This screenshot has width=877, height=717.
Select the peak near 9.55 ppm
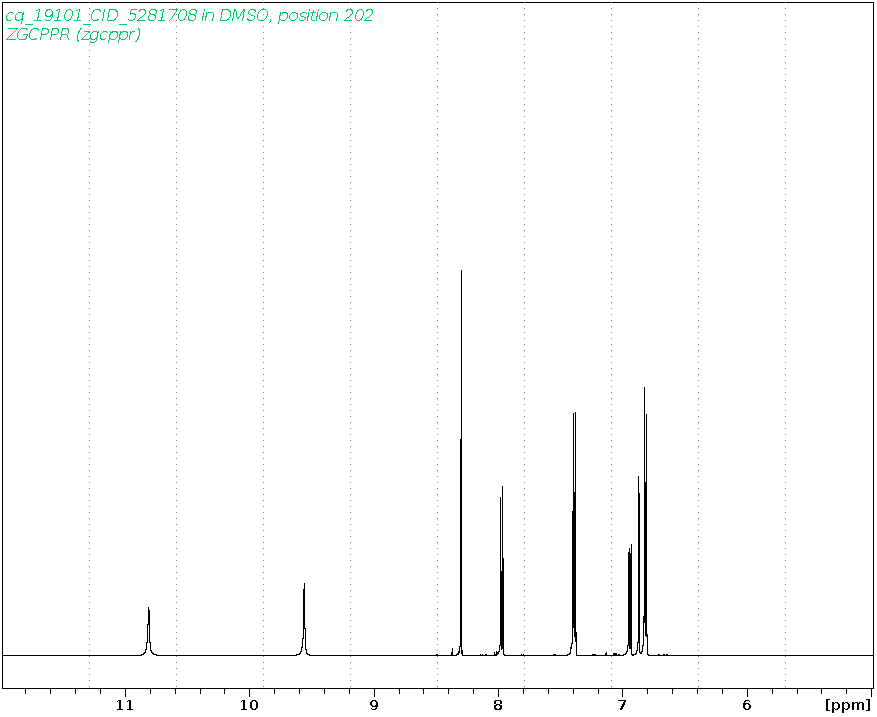[304, 619]
